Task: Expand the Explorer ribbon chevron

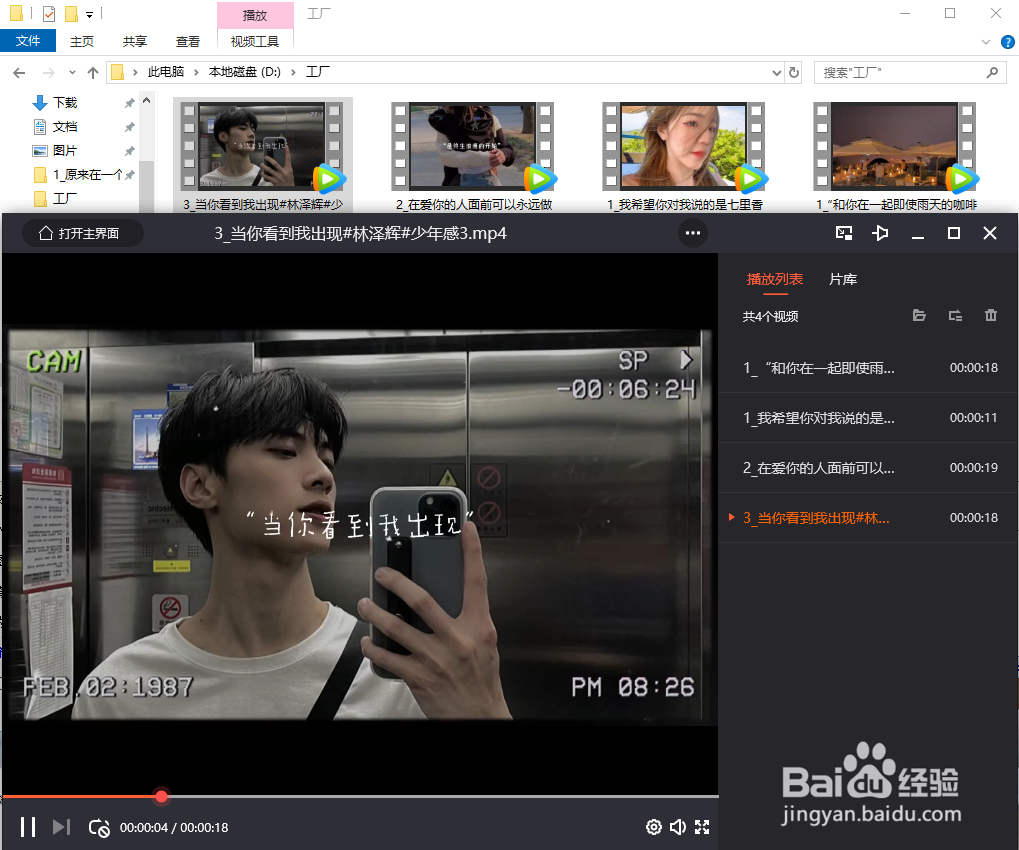Action: click(x=986, y=42)
